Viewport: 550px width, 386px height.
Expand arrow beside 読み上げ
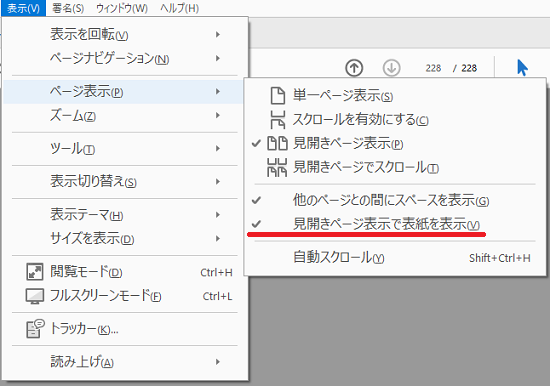tap(218, 362)
